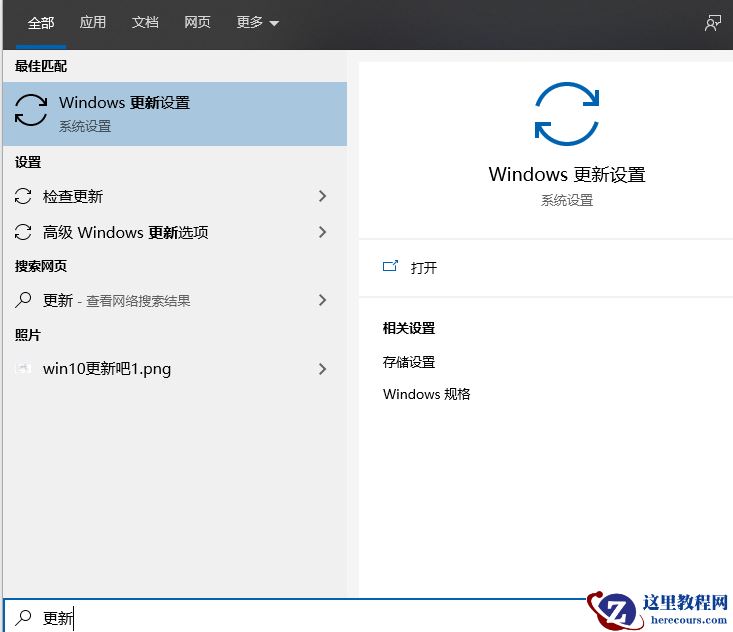The width and height of the screenshot is (733, 632).
Task: Focus the search box containing 更新
Action: point(295,618)
